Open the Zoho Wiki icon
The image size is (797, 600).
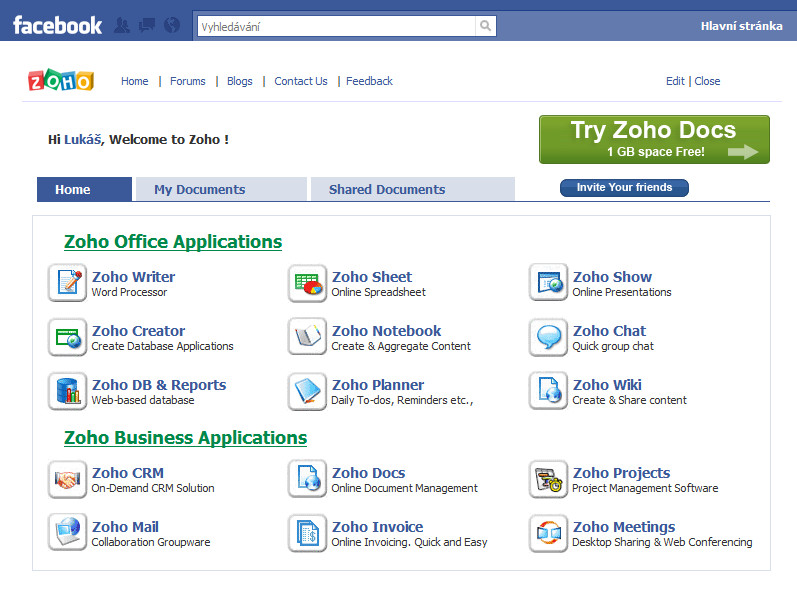(548, 391)
